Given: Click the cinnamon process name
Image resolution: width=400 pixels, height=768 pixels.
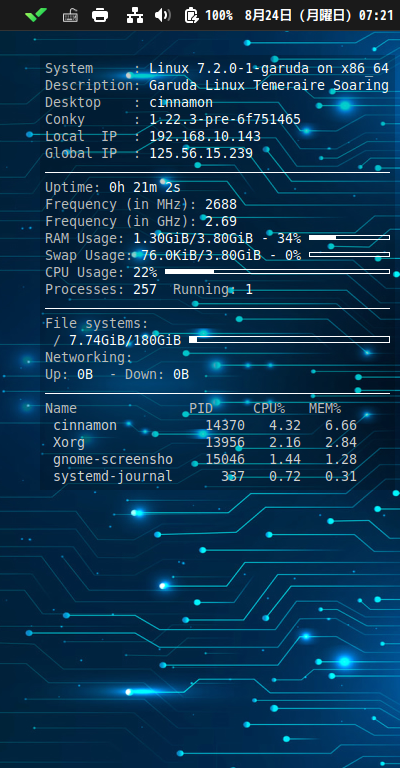Looking at the screenshot, I should [x=85, y=426].
